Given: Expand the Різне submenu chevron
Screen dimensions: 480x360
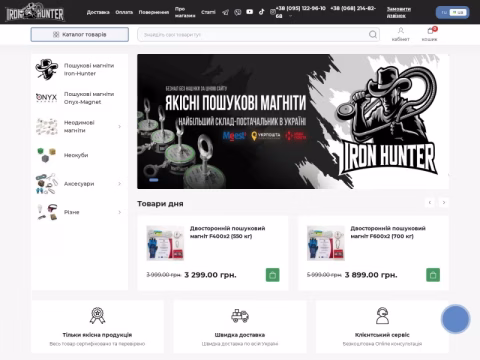Looking at the screenshot, I should (119, 212).
